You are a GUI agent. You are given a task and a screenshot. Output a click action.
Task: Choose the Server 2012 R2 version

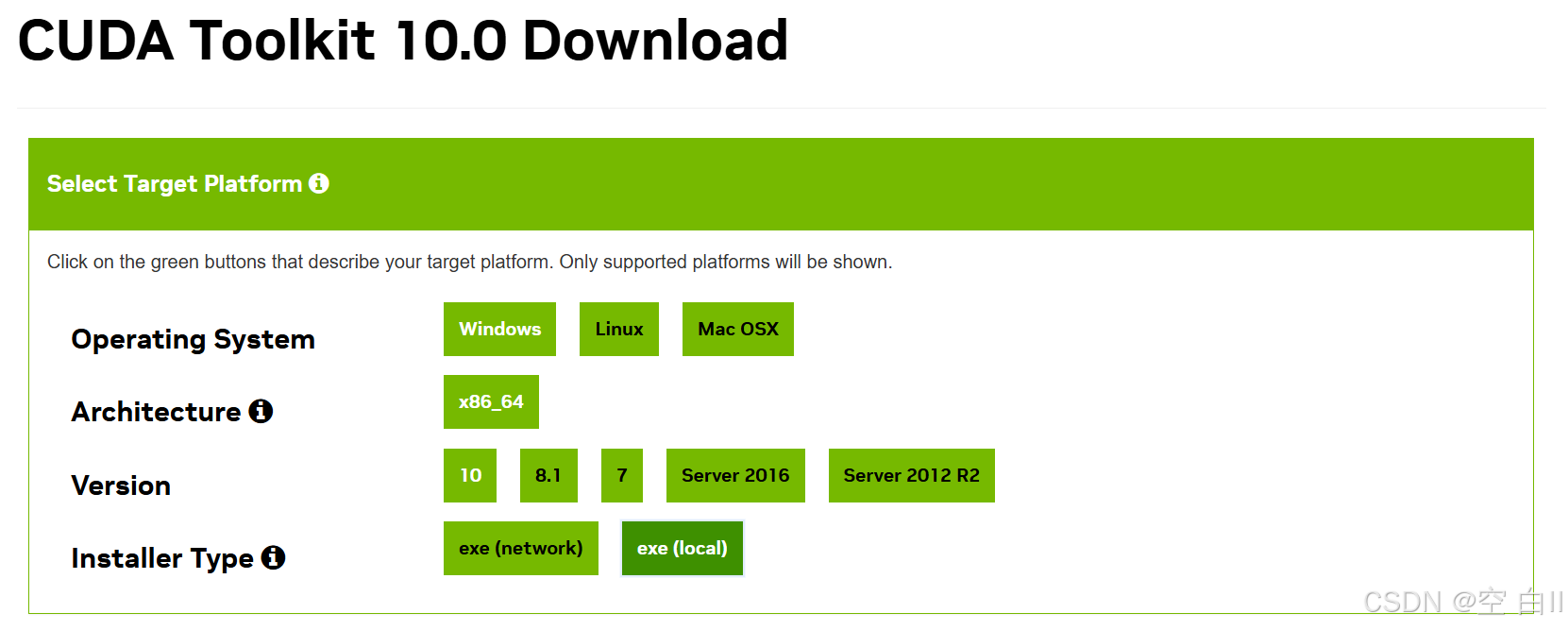click(x=912, y=475)
